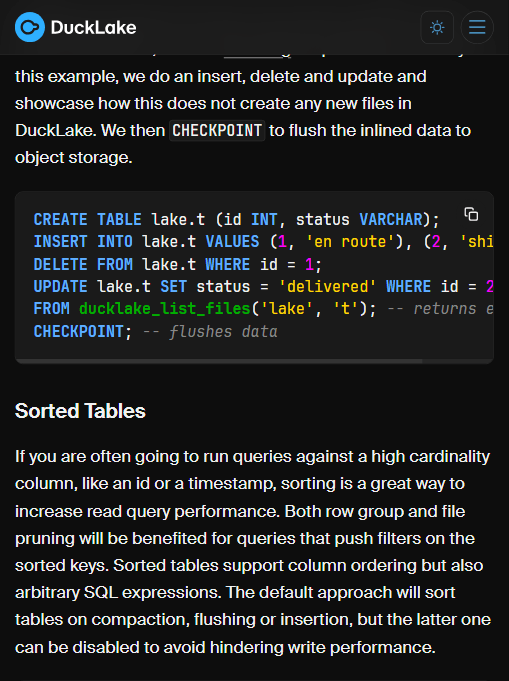Go home via the DuckLake wordmark text
Viewport: 509px width, 681px height.
pos(93,27)
